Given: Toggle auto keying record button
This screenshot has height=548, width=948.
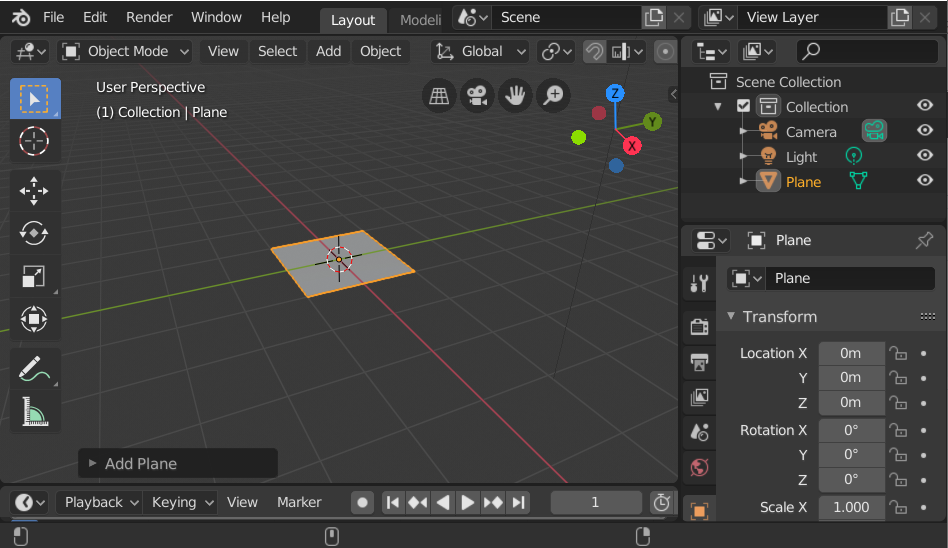Looking at the screenshot, I should pyautogui.click(x=362, y=503).
